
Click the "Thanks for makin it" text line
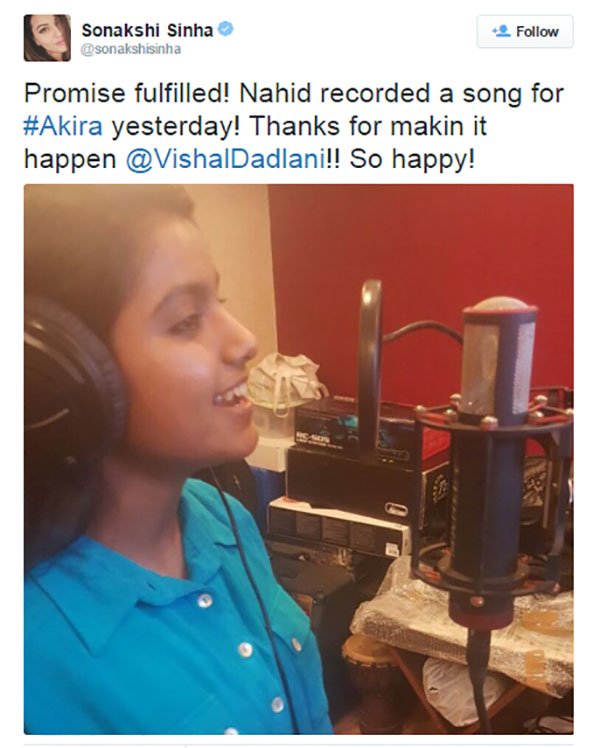coord(368,126)
